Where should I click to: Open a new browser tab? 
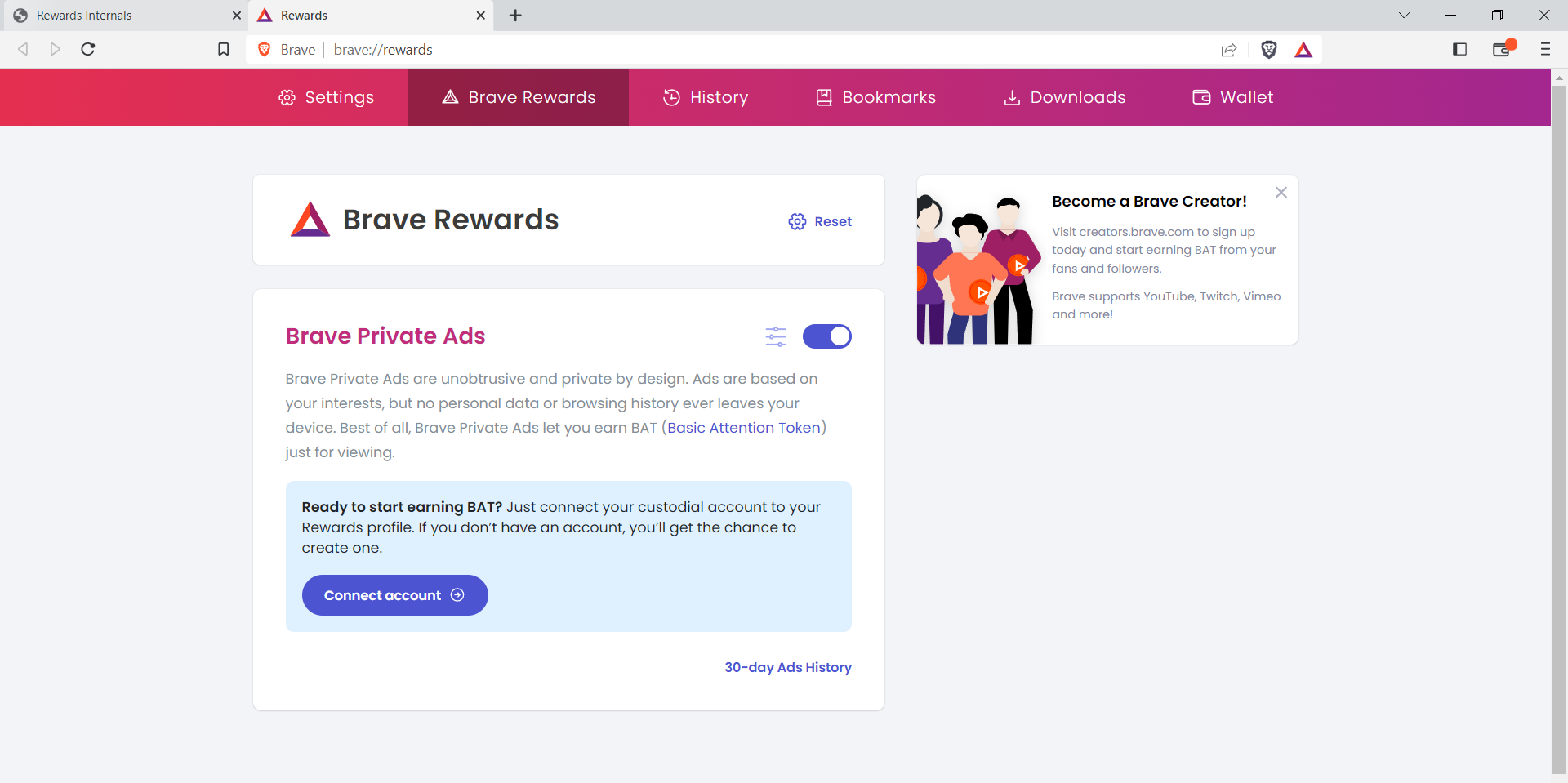[x=515, y=16]
